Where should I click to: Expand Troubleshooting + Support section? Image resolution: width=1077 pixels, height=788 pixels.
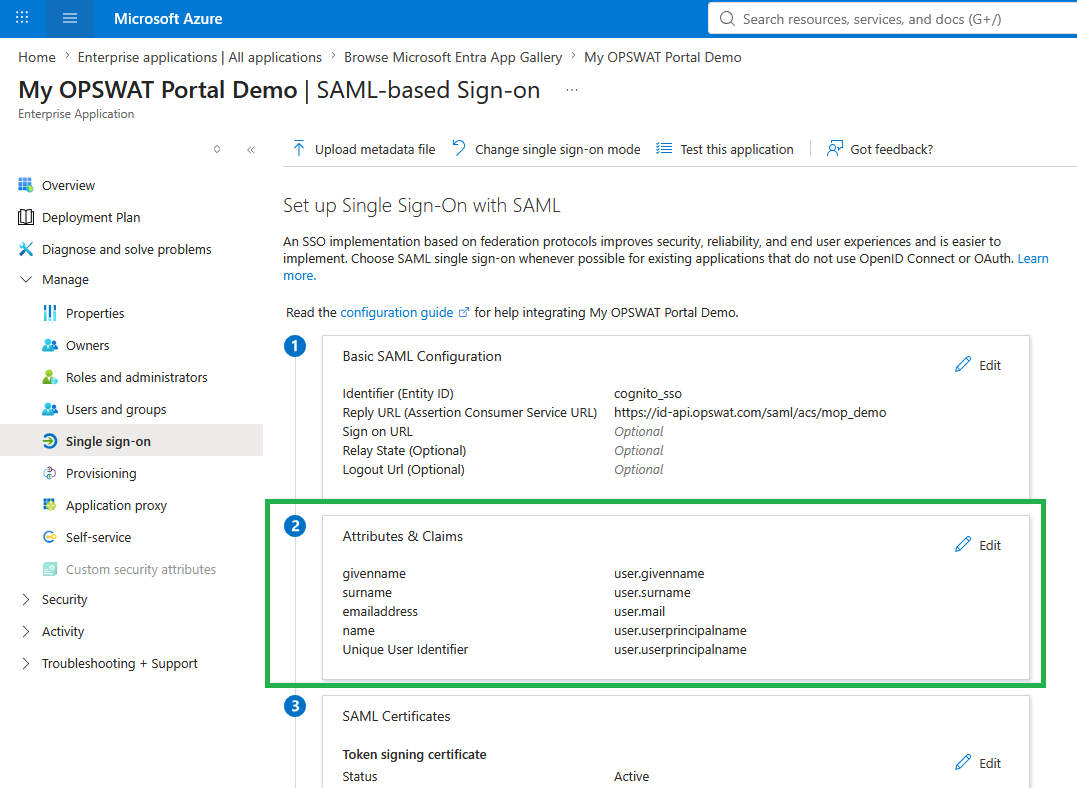click(26, 663)
